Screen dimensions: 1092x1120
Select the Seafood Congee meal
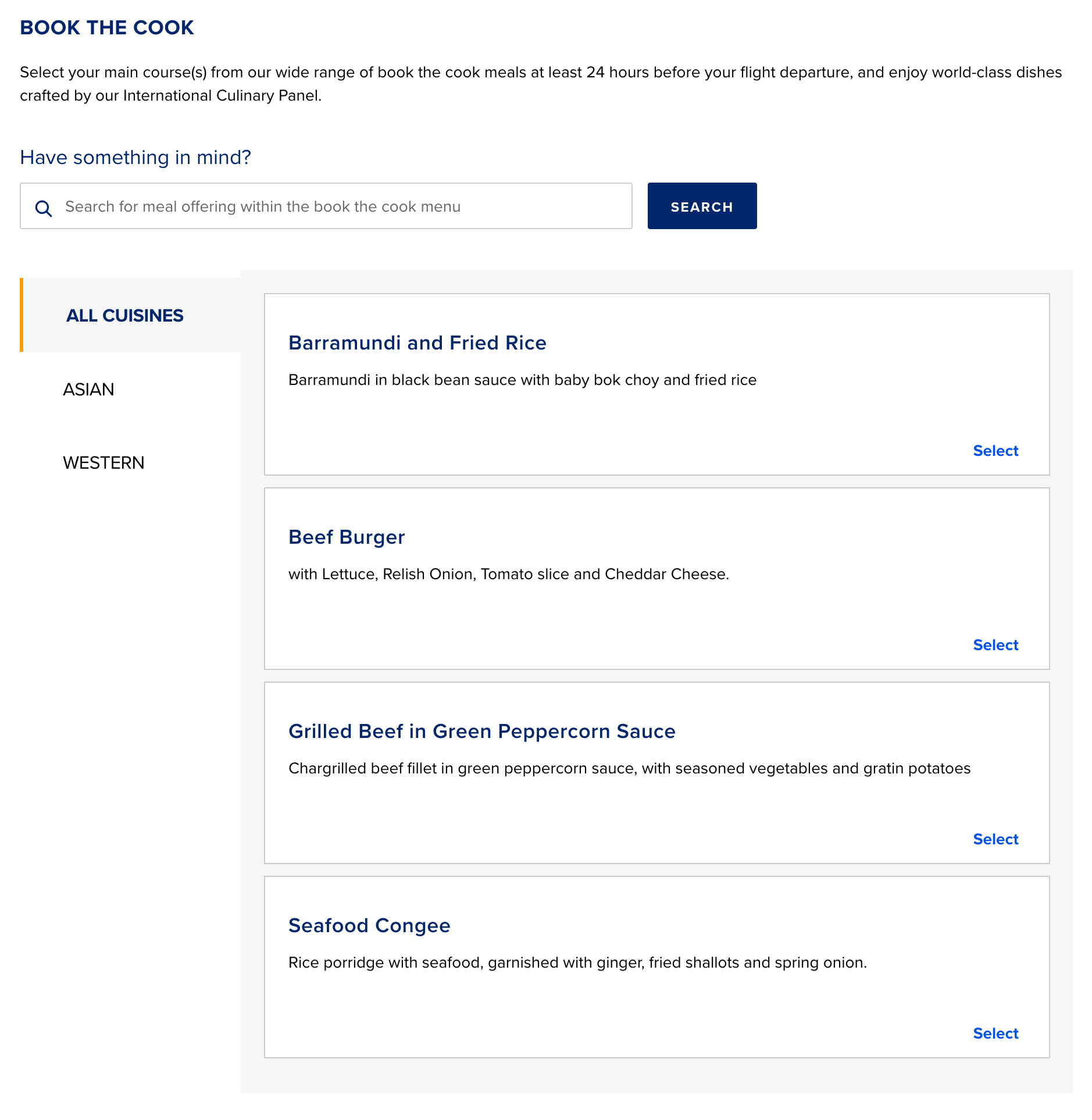[995, 1033]
